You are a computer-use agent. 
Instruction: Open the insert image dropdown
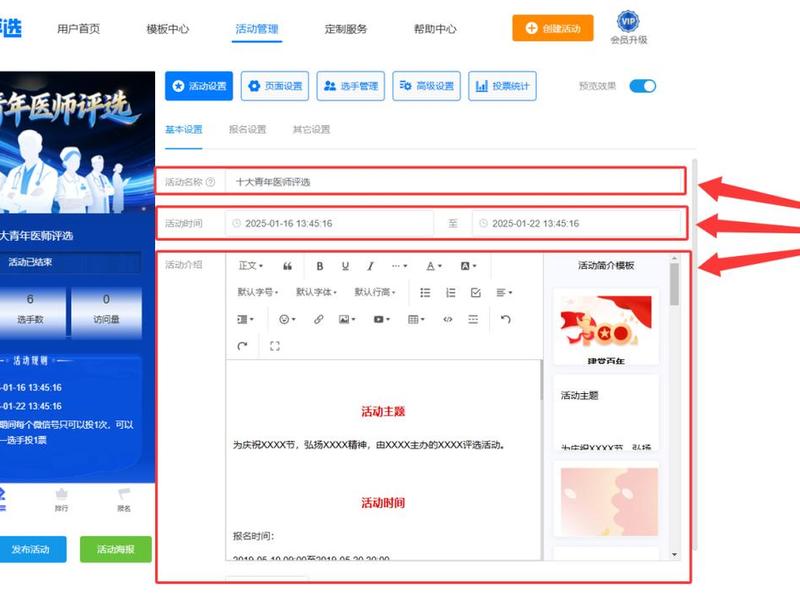[347, 319]
